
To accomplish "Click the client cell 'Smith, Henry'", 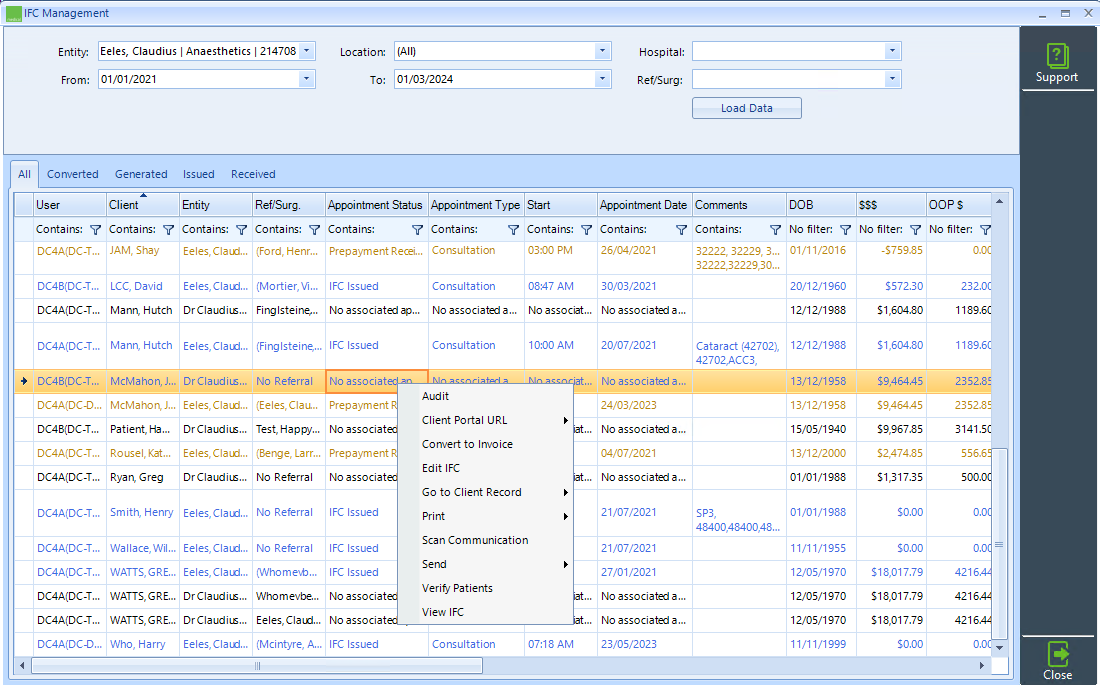I will [x=142, y=512].
